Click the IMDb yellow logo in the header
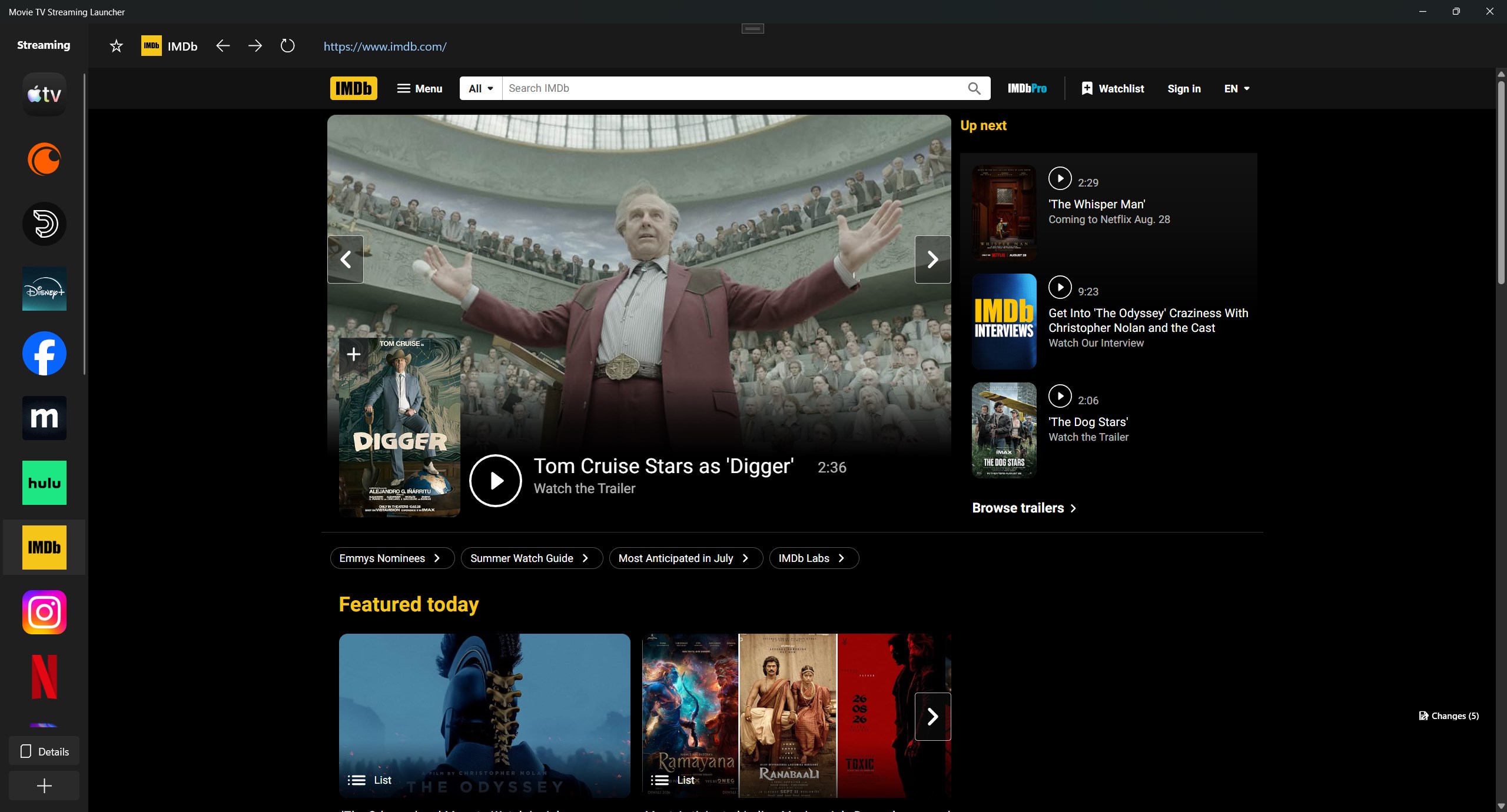 (353, 88)
